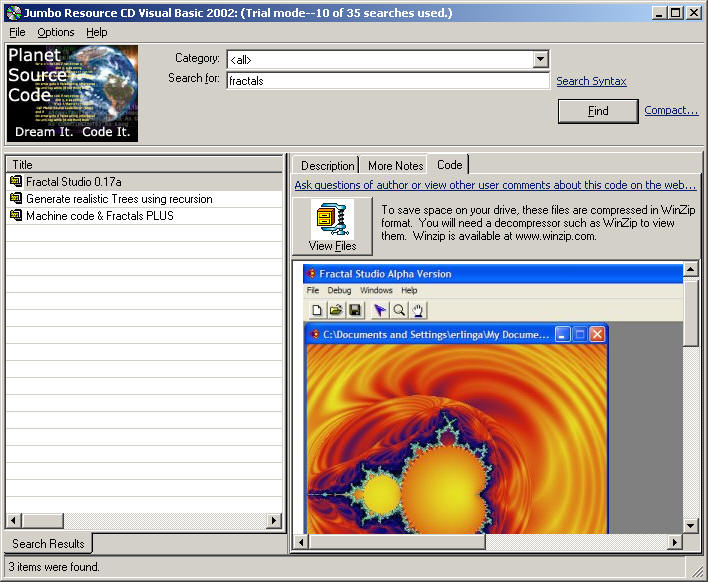708x582 pixels.
Task: Select the Search Results tab
Action: 48,544
